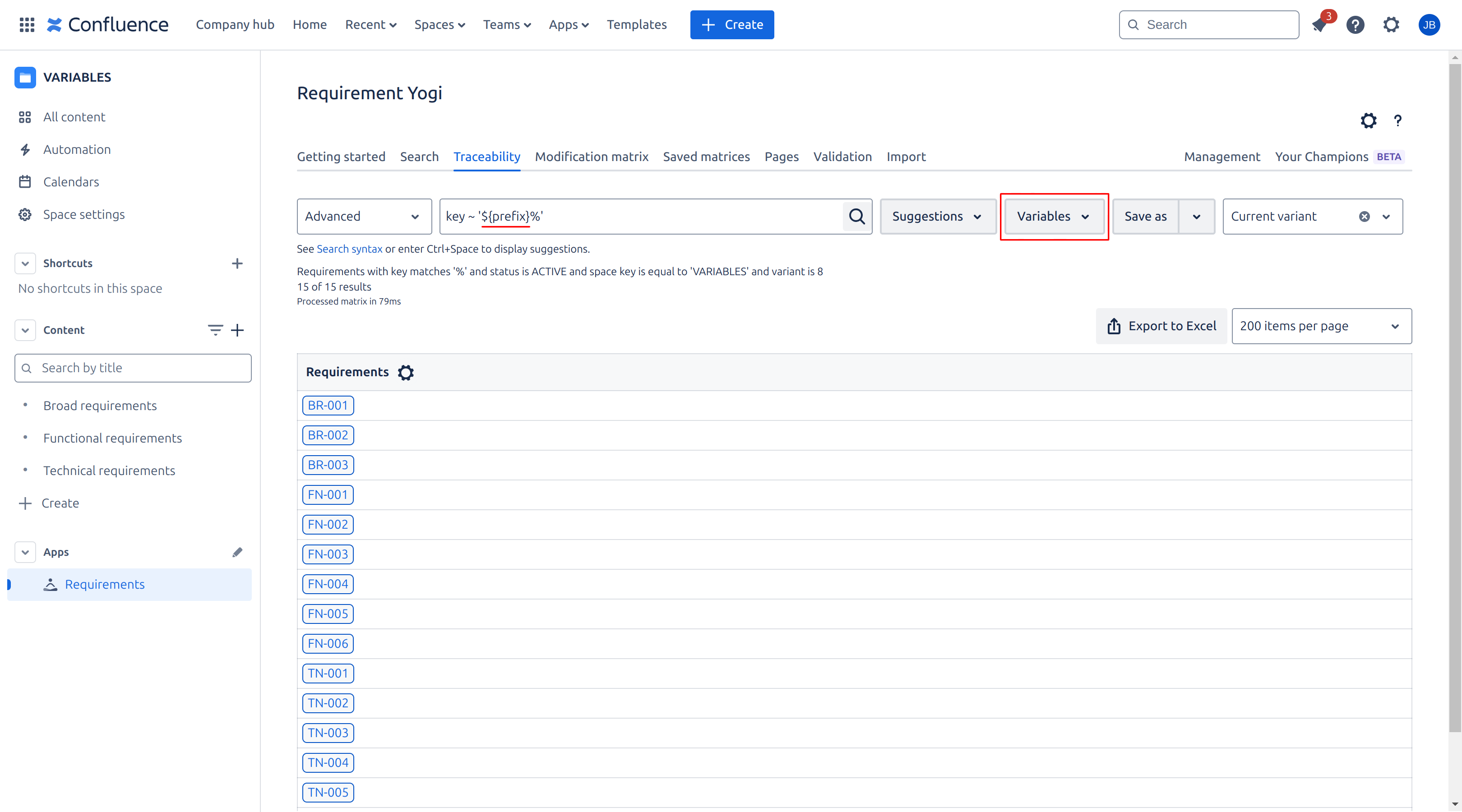Click the notifications bell with red badge
1462x812 pixels.
coord(1320,25)
